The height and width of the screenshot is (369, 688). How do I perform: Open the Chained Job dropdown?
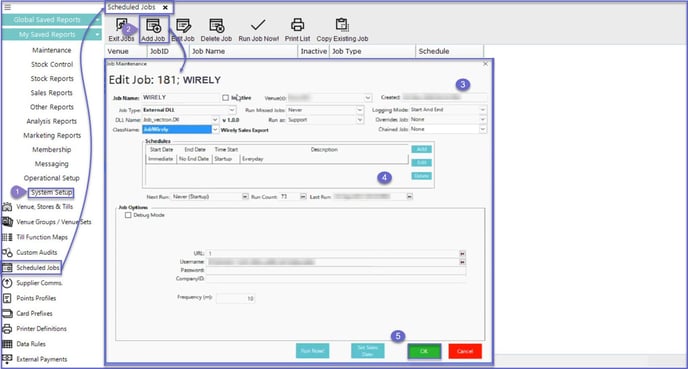pos(483,129)
